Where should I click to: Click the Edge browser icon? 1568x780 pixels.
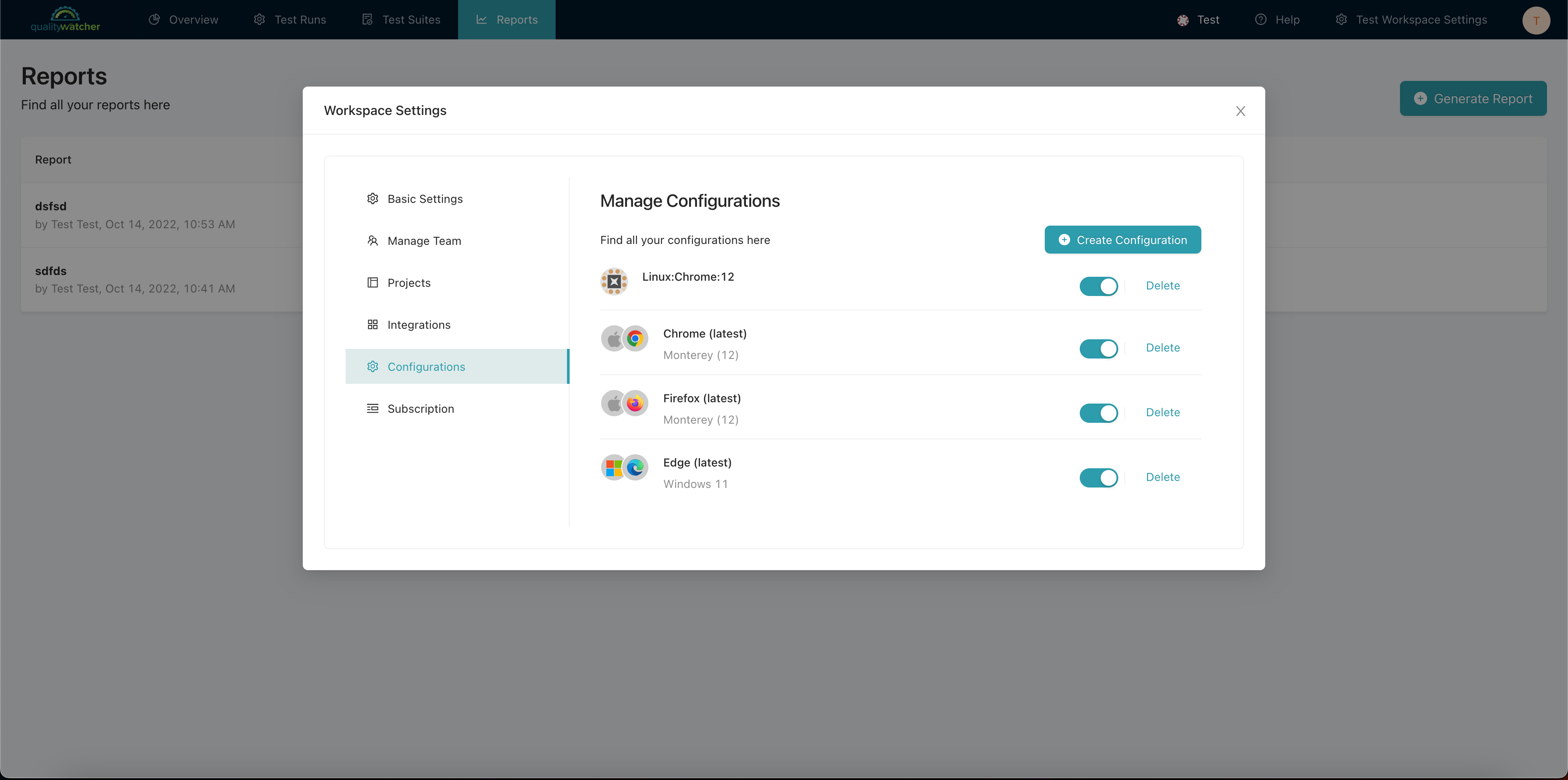pos(635,467)
